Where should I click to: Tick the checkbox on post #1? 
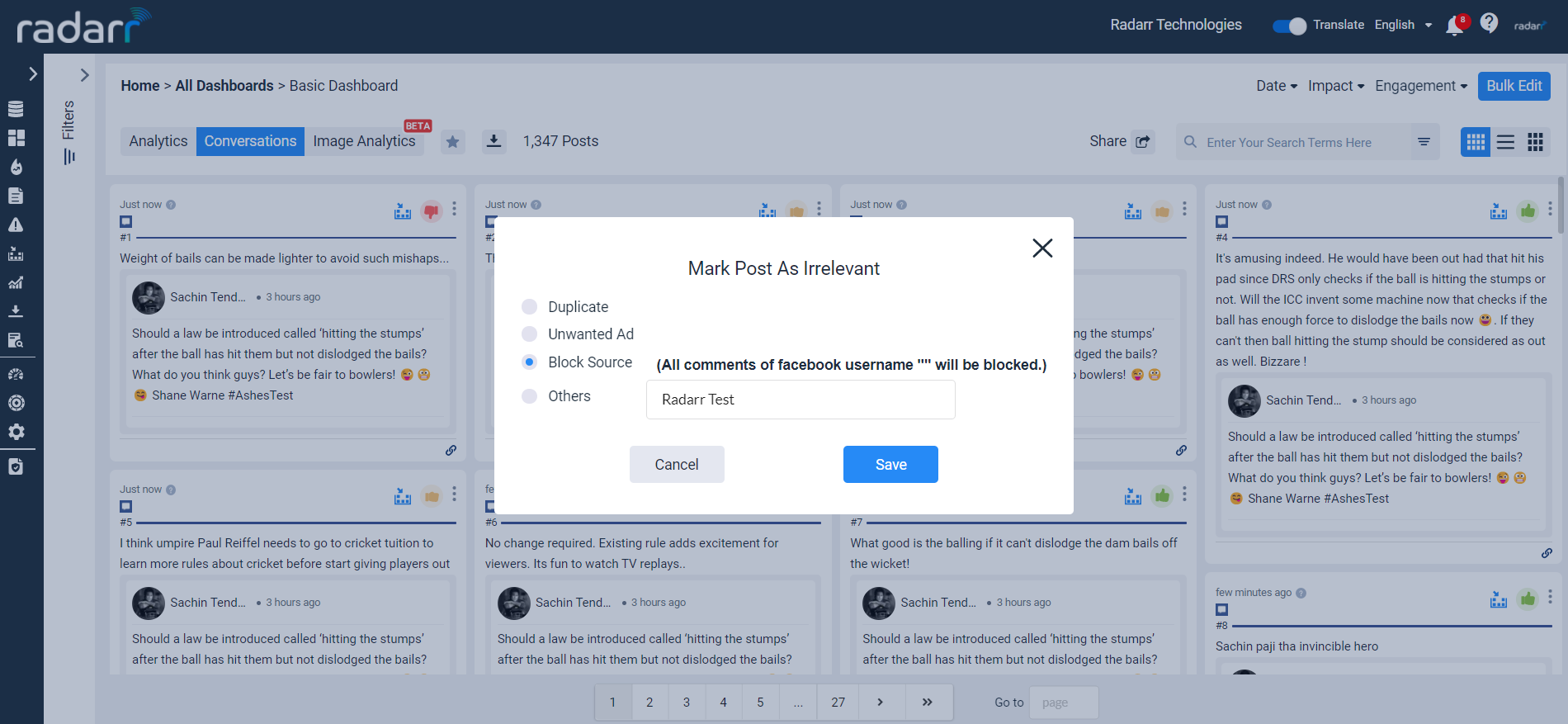coord(125,221)
